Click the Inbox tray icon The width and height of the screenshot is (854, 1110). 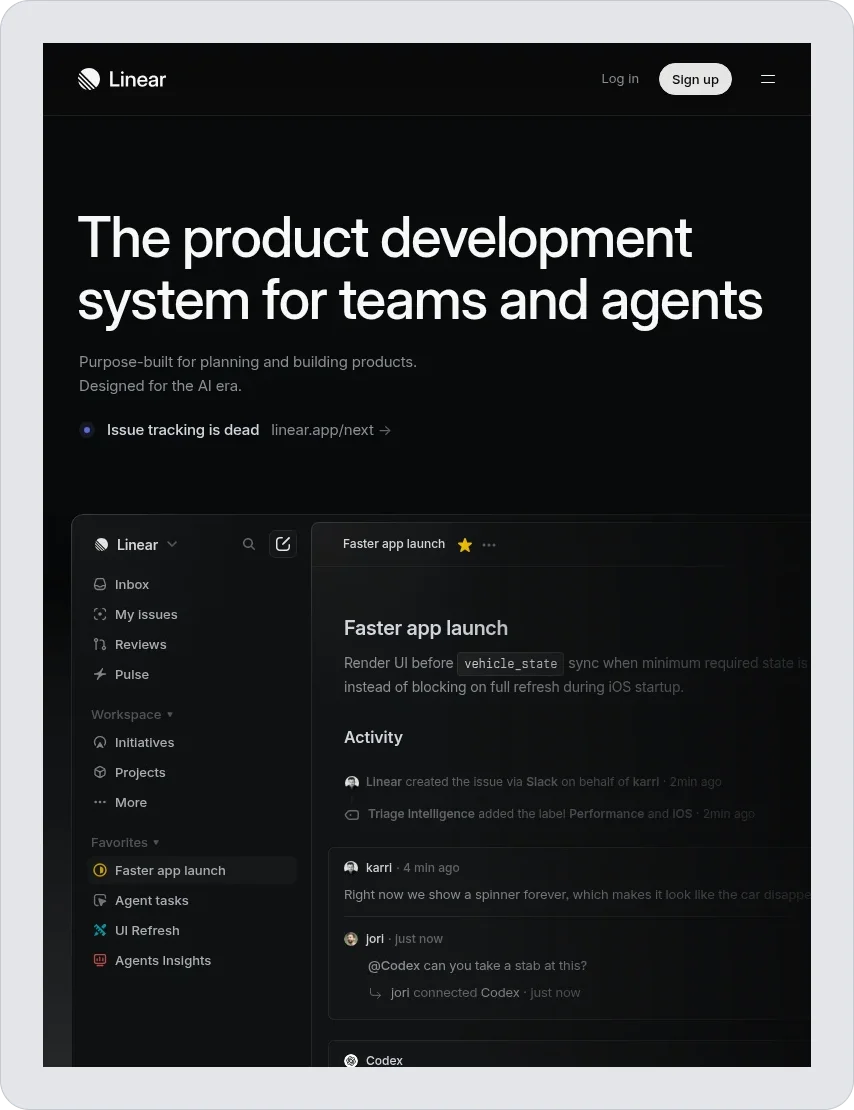[100, 584]
